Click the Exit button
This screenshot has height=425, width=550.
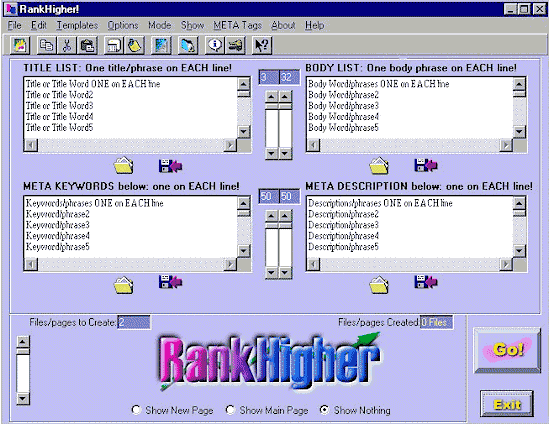click(x=507, y=404)
